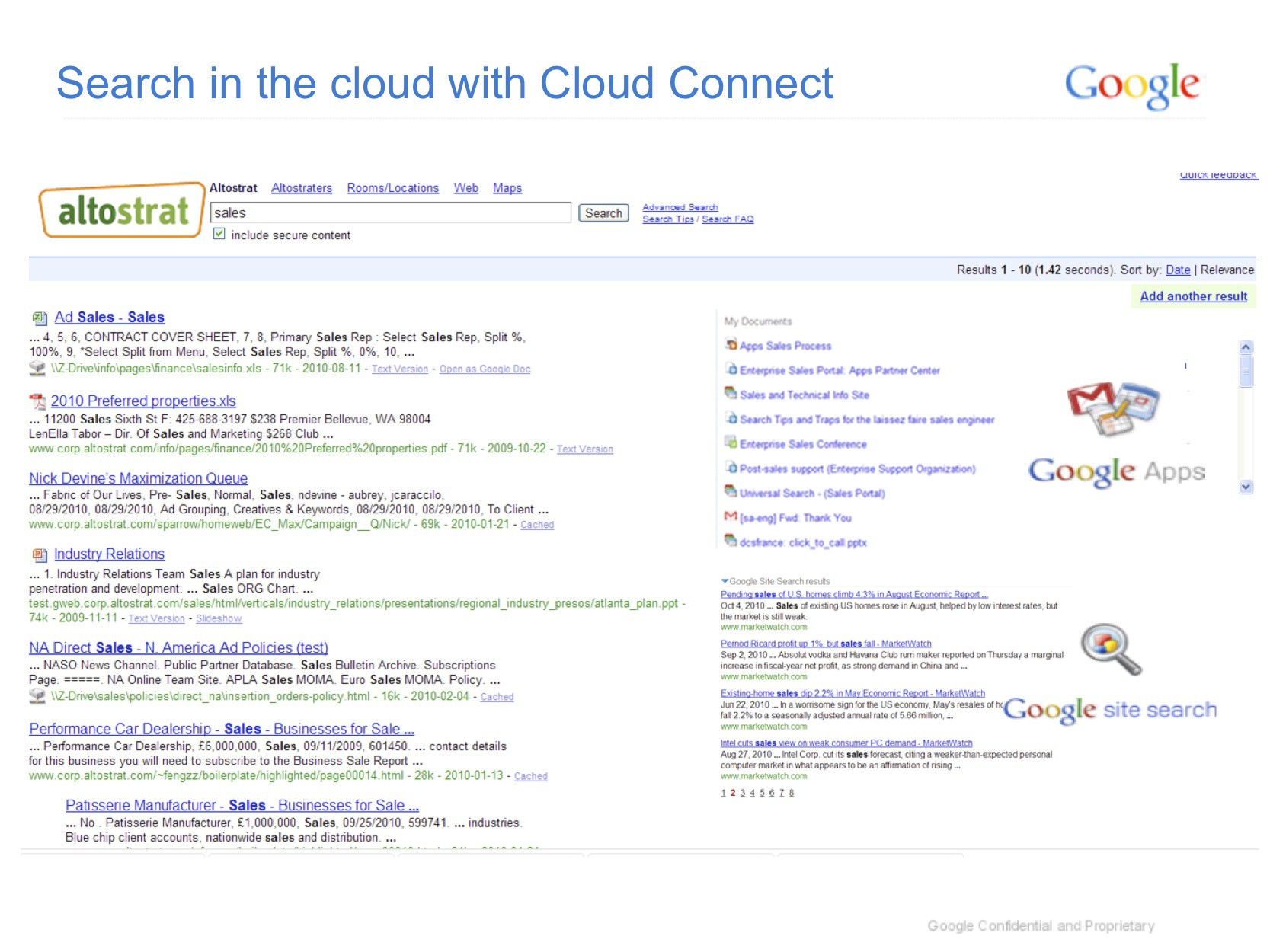1270x952 pixels.
Task: Click the drive icon before salesinfo.xls path
Action: coord(37,369)
